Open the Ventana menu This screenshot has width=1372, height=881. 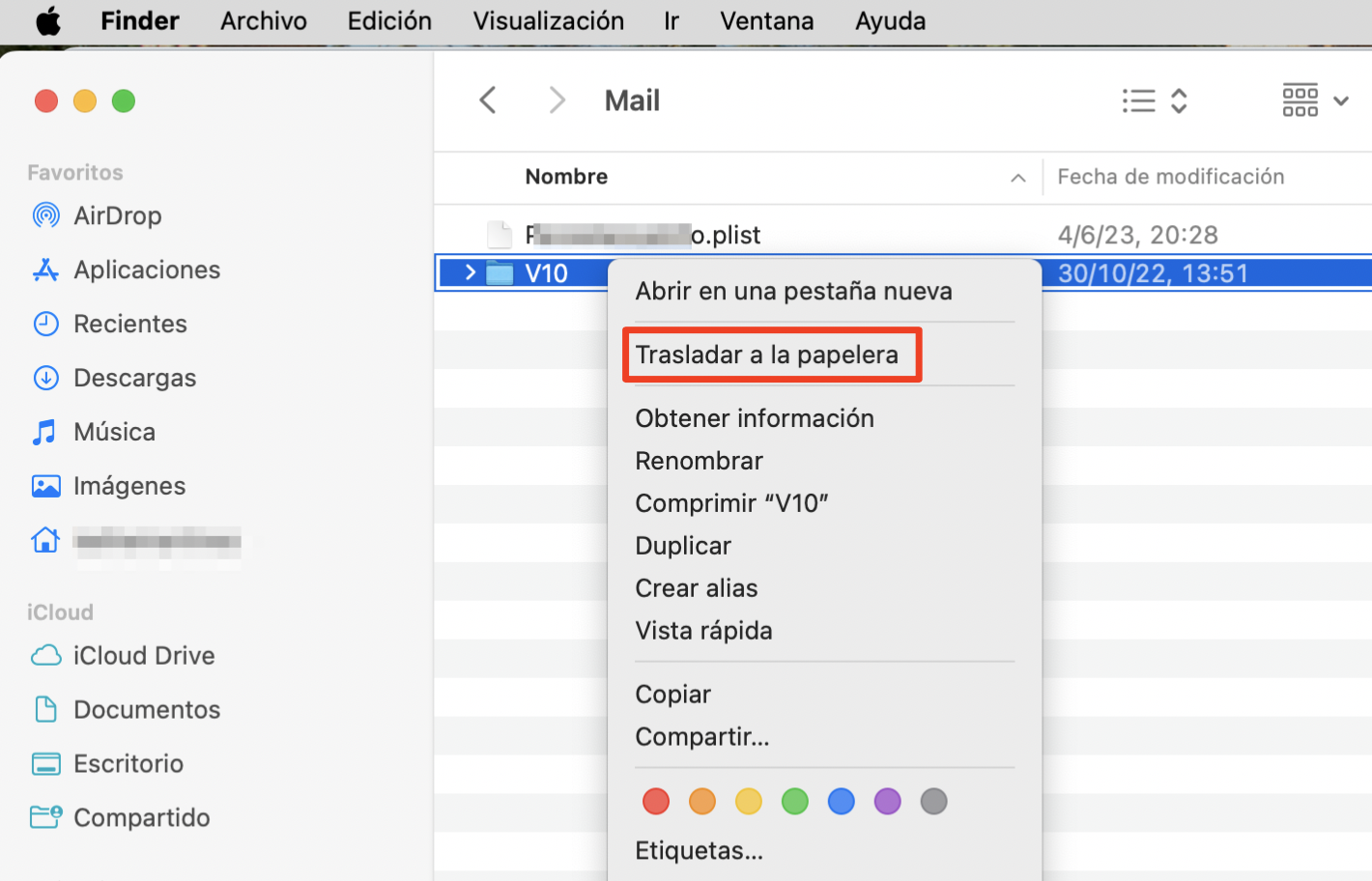[x=767, y=20]
